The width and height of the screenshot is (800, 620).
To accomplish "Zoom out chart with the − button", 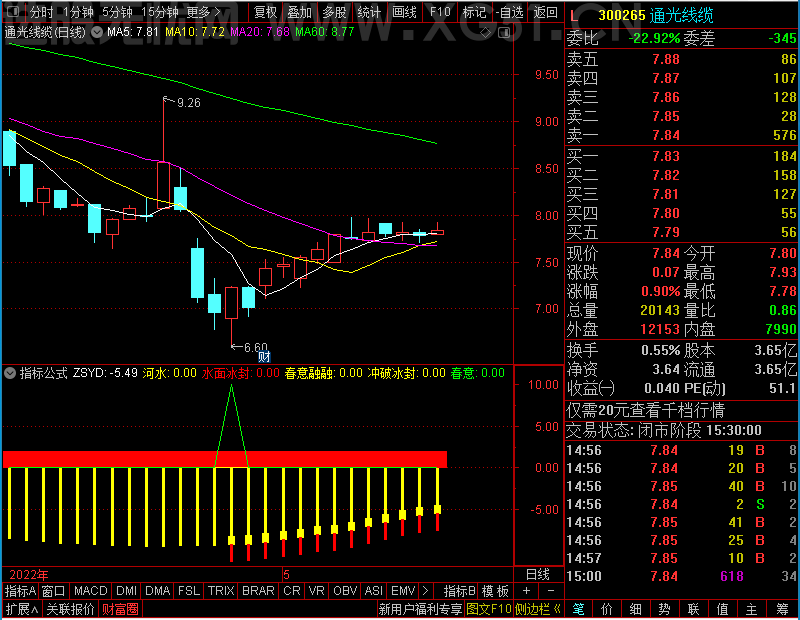I will pyautogui.click(x=551, y=591).
